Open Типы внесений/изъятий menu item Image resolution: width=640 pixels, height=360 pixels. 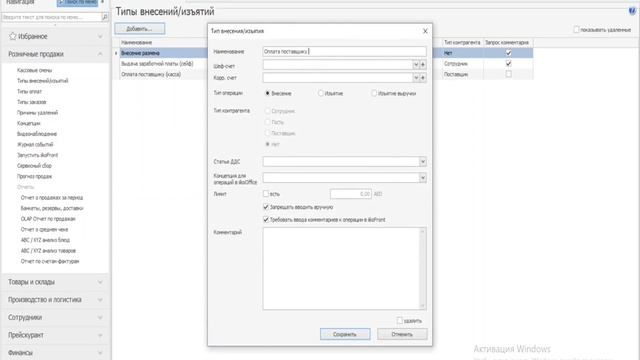42,81
